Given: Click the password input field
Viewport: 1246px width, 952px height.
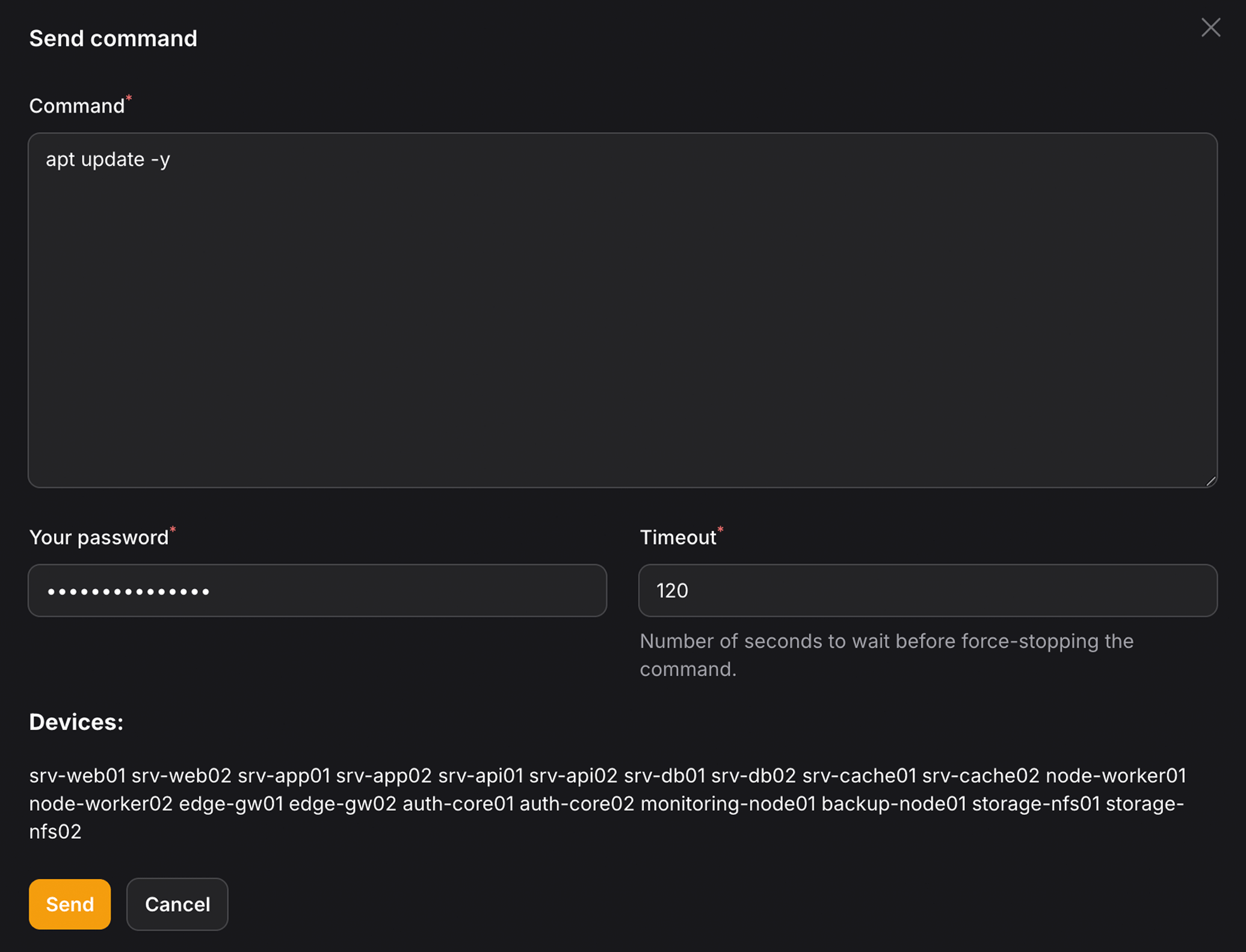Looking at the screenshot, I should click(317, 590).
